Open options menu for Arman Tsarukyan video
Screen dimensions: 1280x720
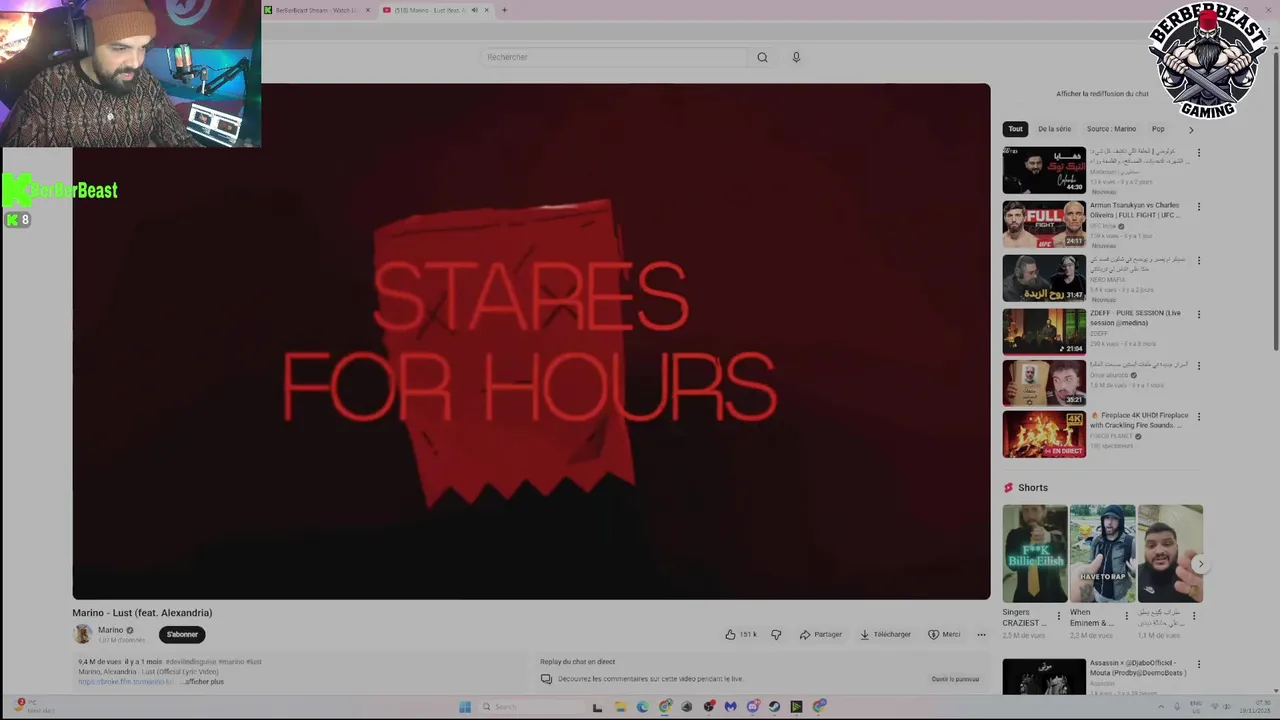click(1199, 207)
